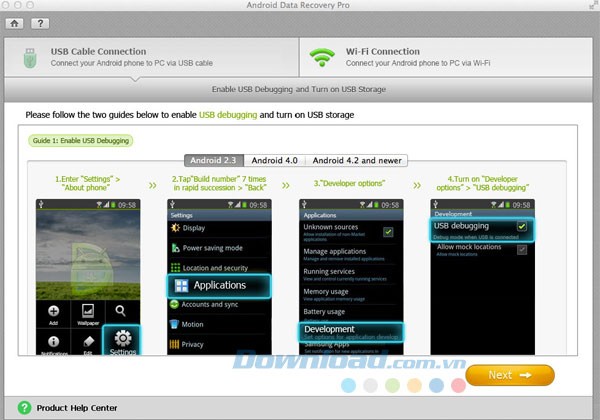The width and height of the screenshot is (600, 420).
Task: Select the USB Cable Connection tab
Action: [150, 57]
